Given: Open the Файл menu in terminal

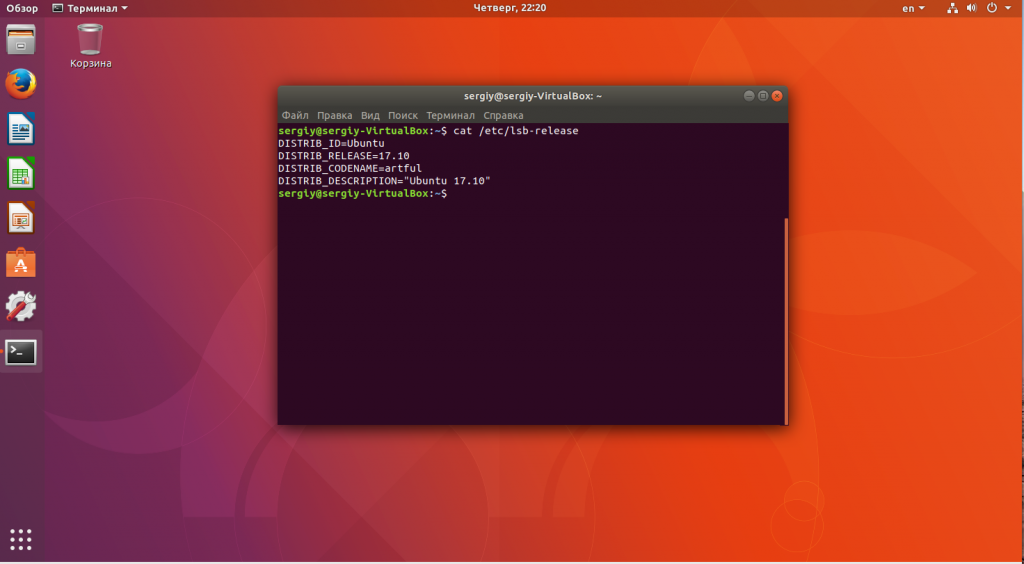Looking at the screenshot, I should pos(295,115).
